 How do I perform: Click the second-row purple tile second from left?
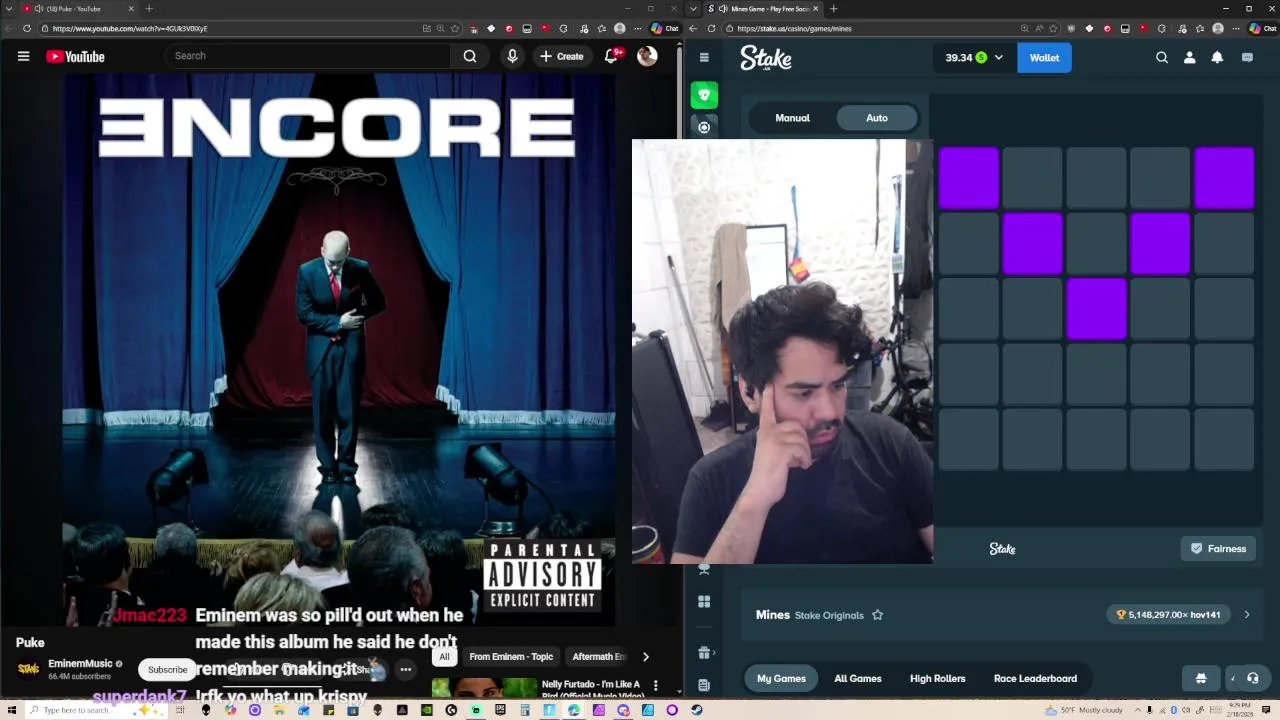(x=1032, y=243)
